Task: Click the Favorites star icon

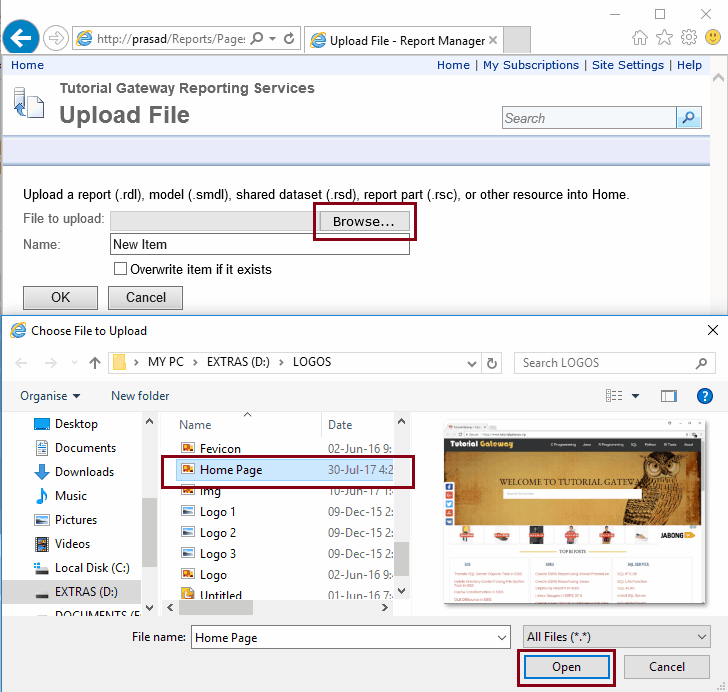Action: tap(664, 37)
